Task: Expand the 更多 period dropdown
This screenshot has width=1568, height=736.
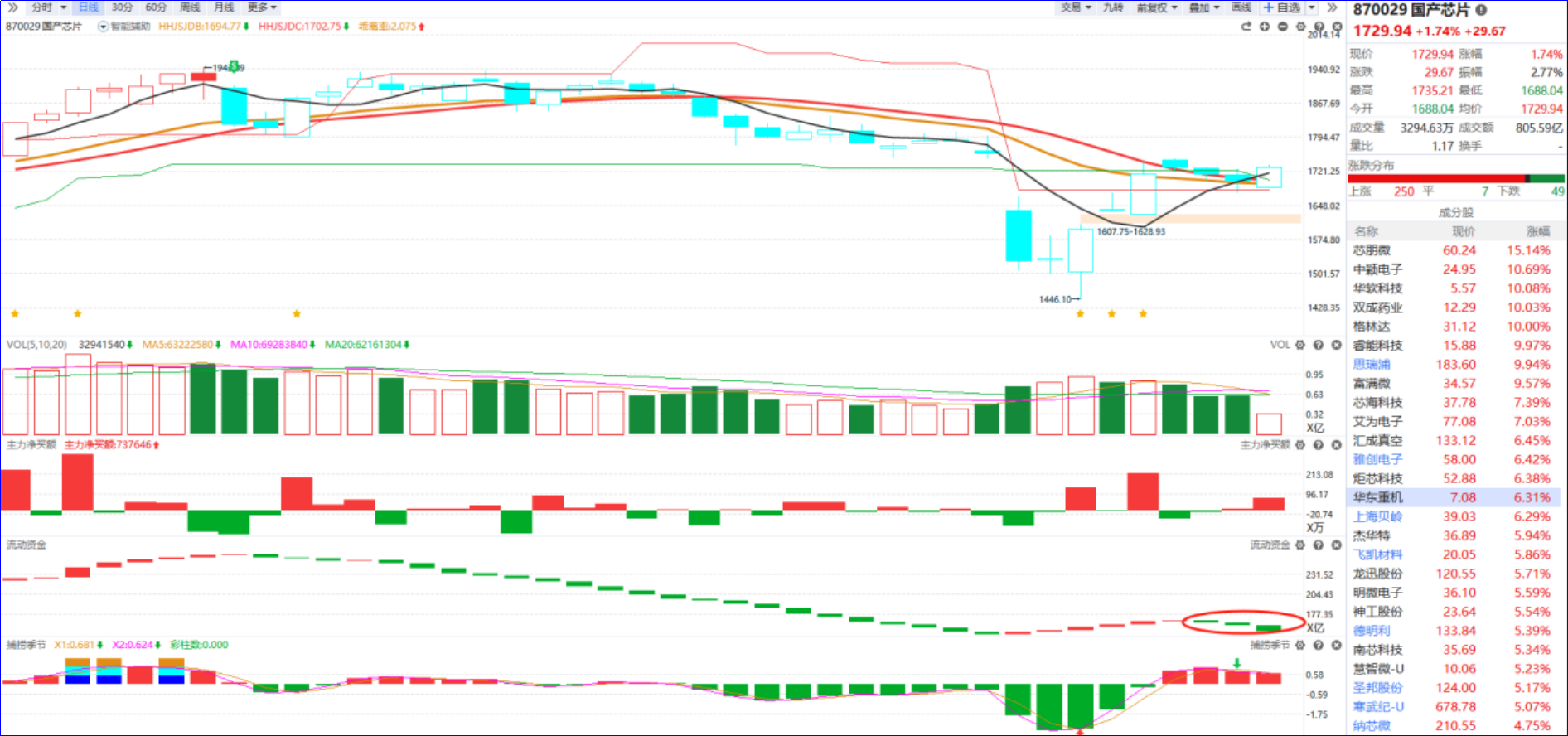Action: click(262, 7)
